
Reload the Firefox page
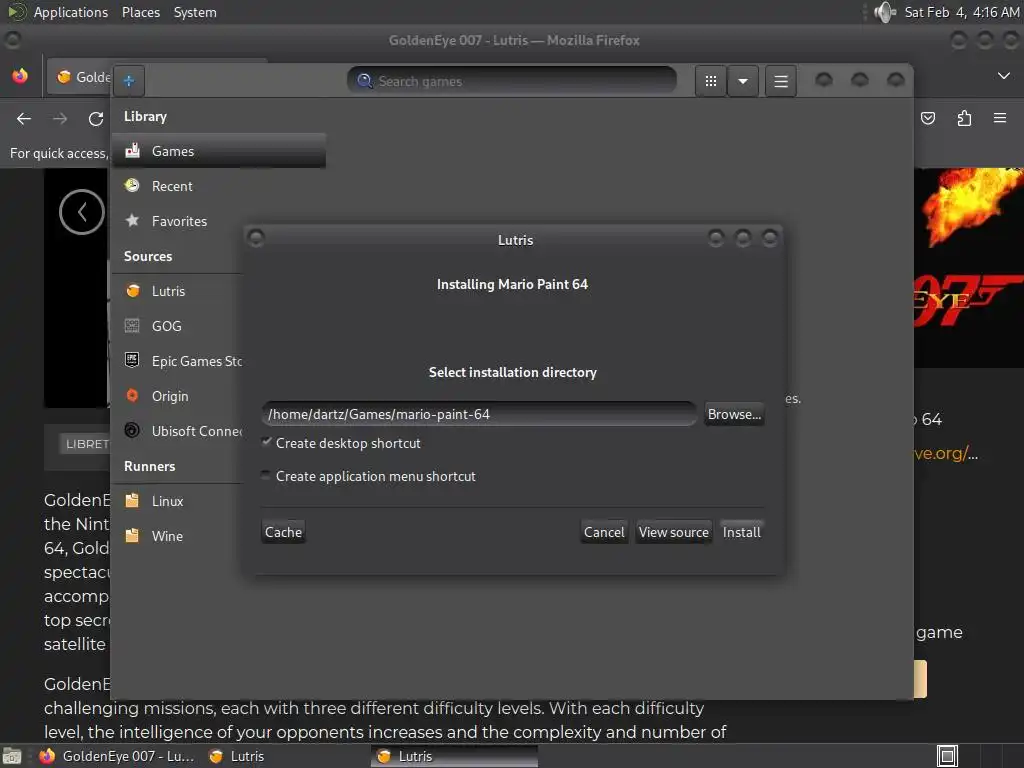click(x=96, y=118)
